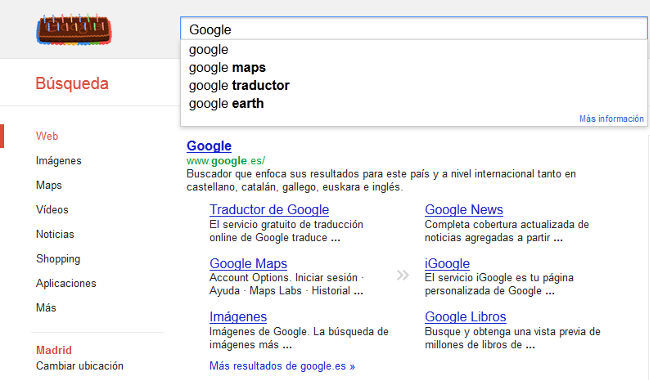
Task: Switch to Aplicaciones in the sidebar
Action: click(x=66, y=283)
